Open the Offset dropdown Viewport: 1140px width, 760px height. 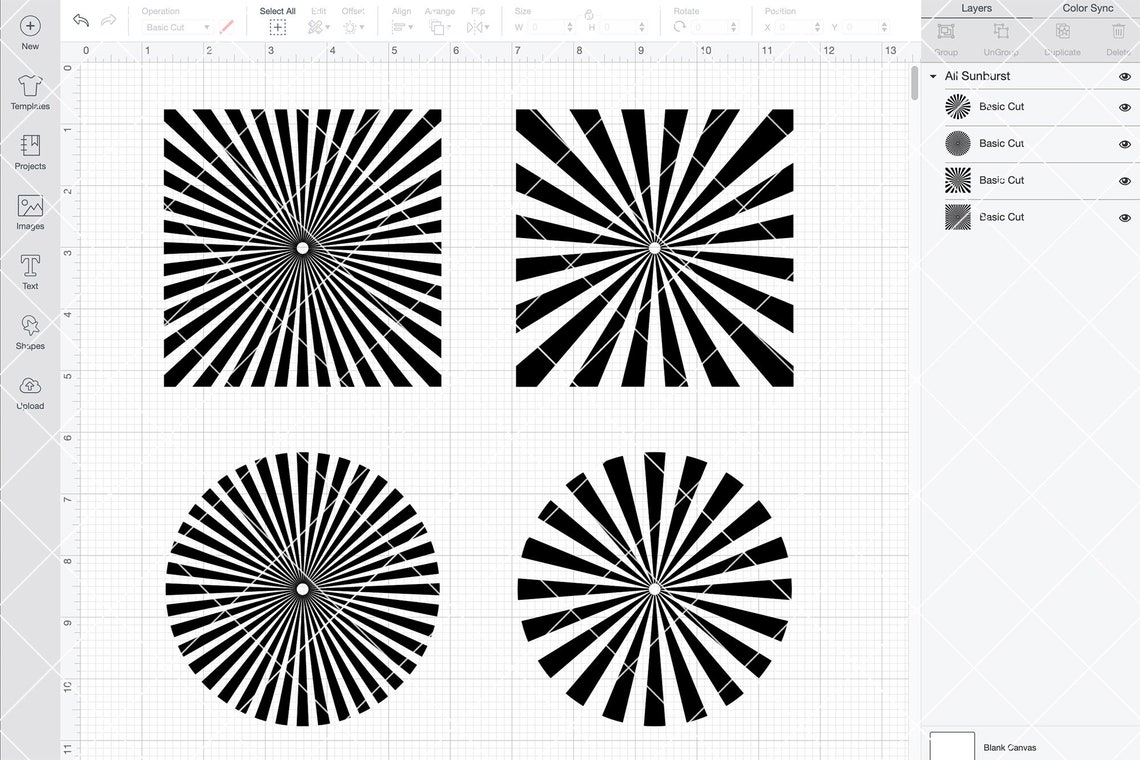(x=352, y=27)
